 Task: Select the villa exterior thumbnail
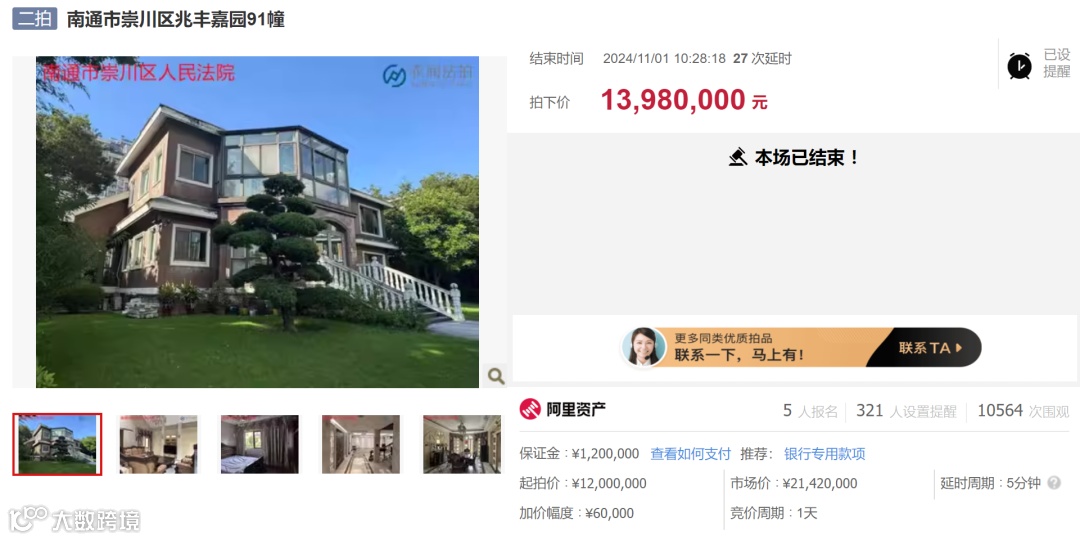[x=57, y=444]
